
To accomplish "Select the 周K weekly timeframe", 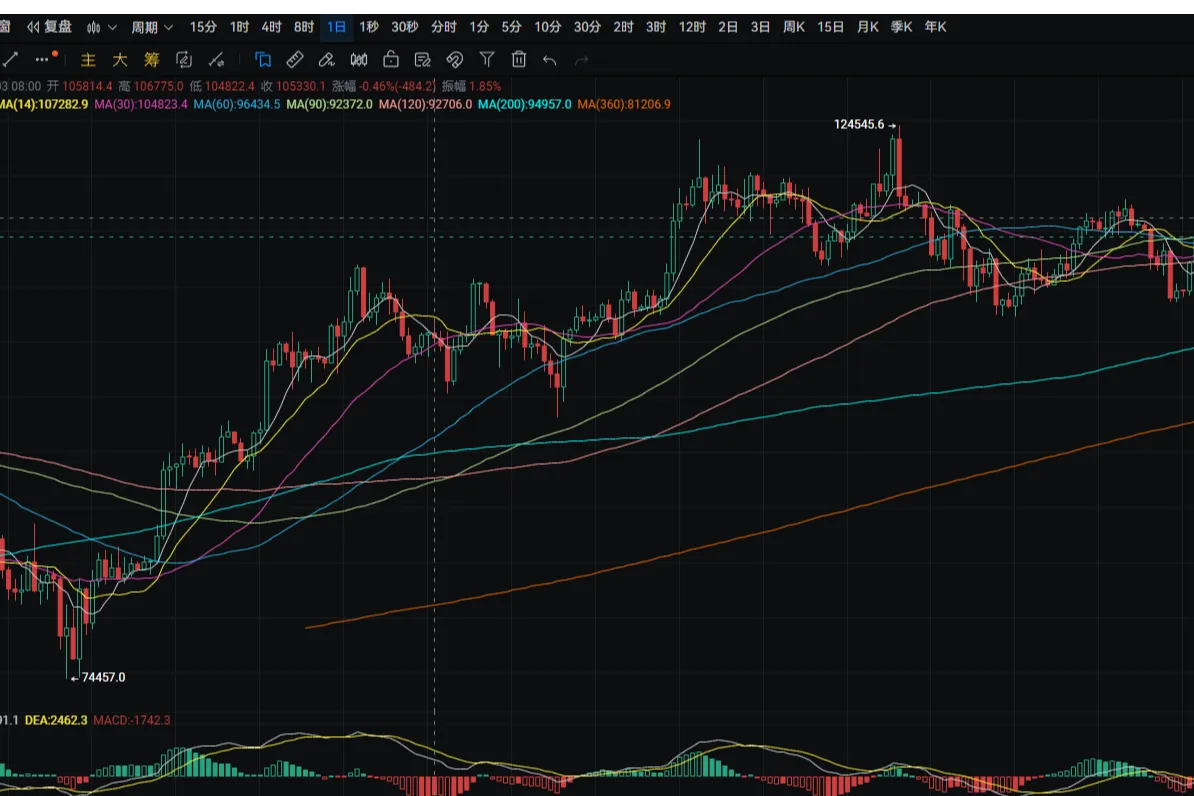I will tap(794, 27).
